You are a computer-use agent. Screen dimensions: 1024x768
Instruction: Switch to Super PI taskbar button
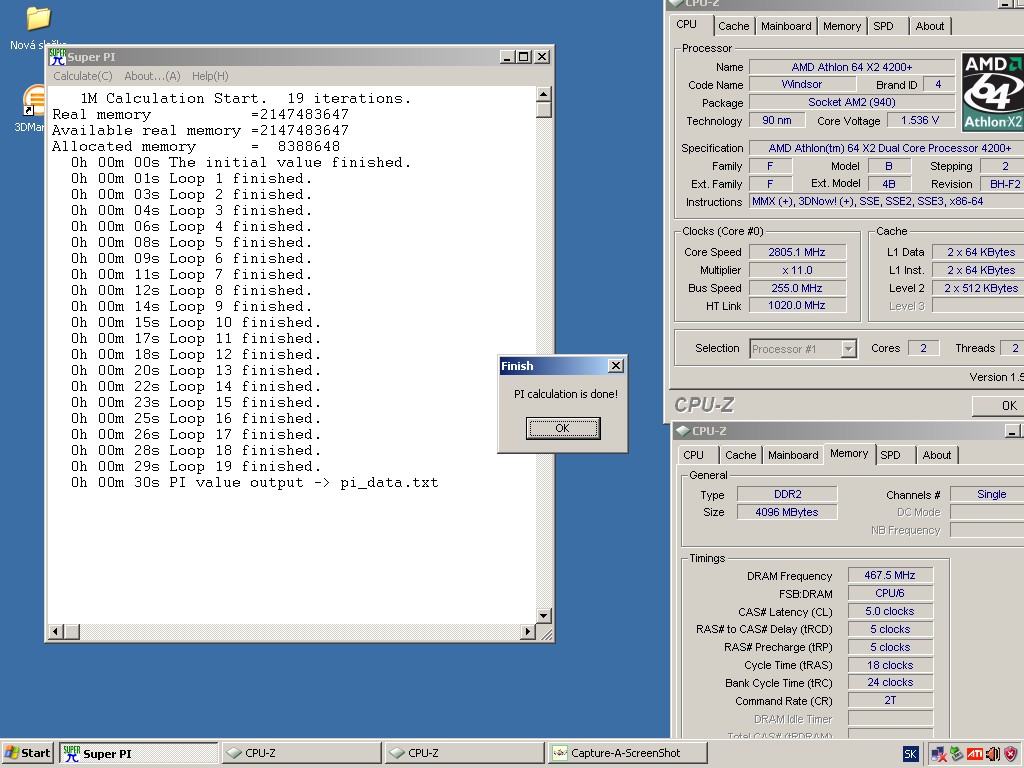pos(138,753)
